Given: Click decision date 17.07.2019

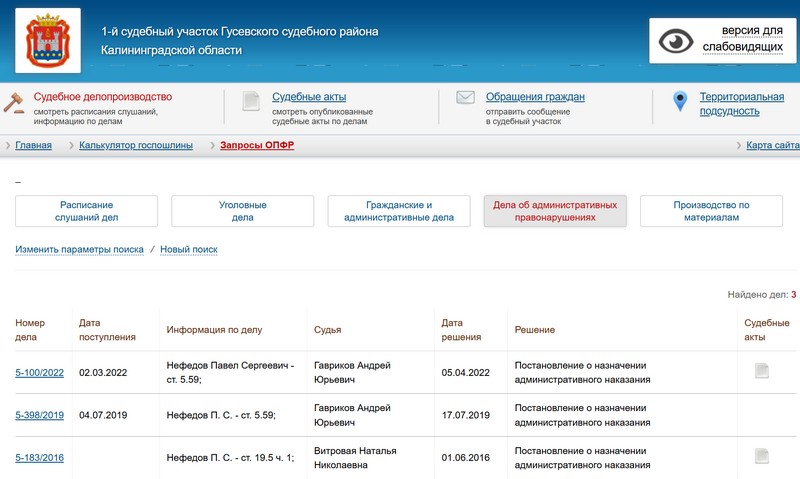Looking at the screenshot, I should coord(465,415).
